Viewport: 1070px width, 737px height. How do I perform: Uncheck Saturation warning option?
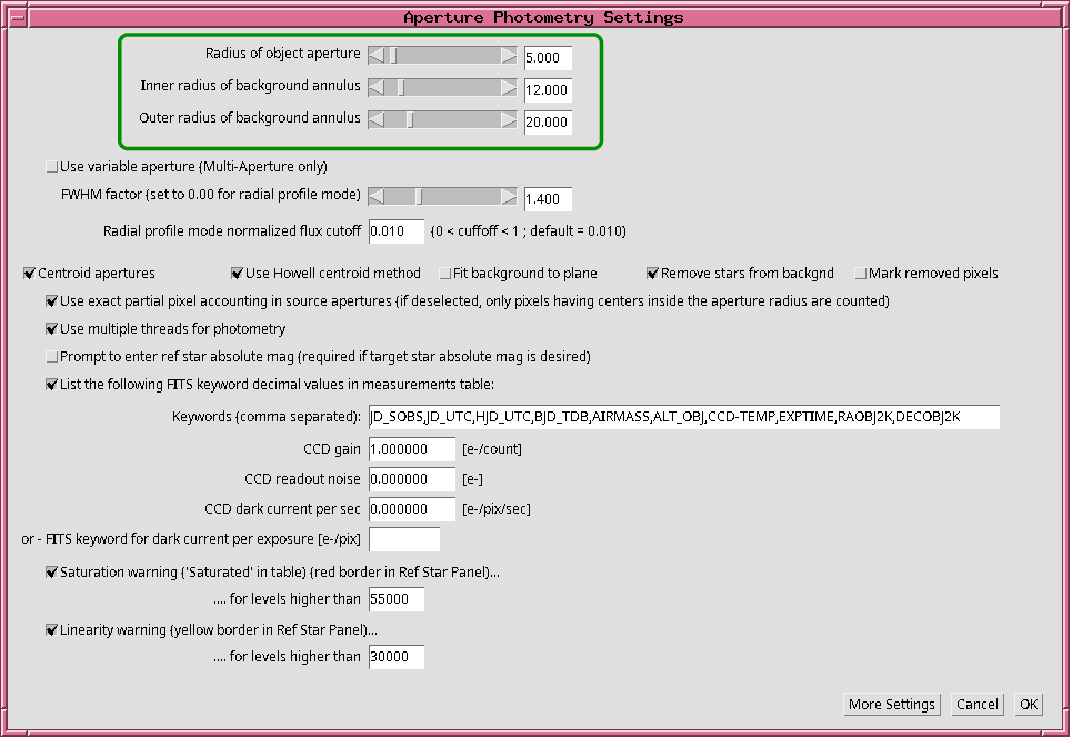click(52, 574)
